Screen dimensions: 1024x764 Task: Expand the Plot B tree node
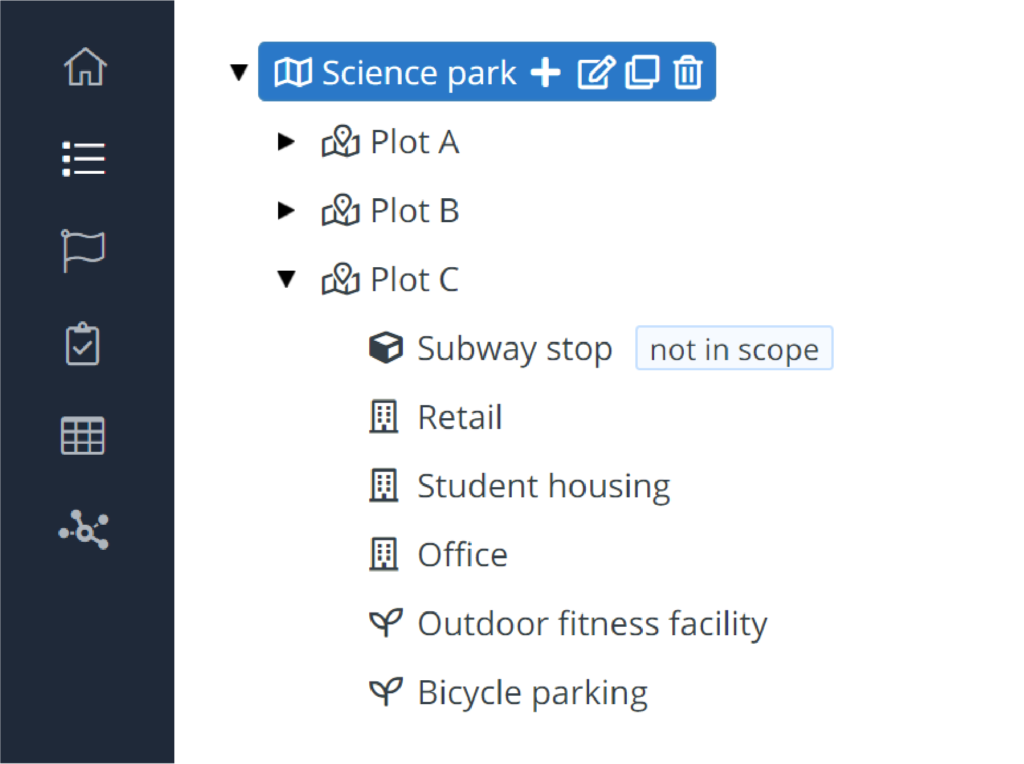[x=286, y=210]
